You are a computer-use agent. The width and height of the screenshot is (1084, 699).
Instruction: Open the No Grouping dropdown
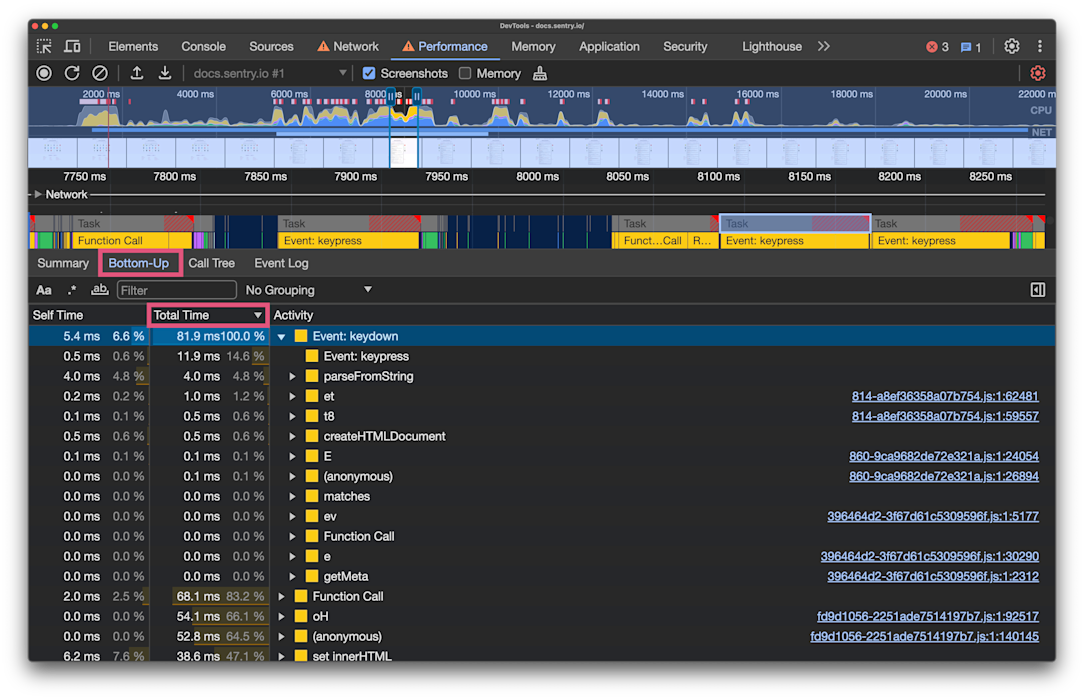pyautogui.click(x=309, y=290)
